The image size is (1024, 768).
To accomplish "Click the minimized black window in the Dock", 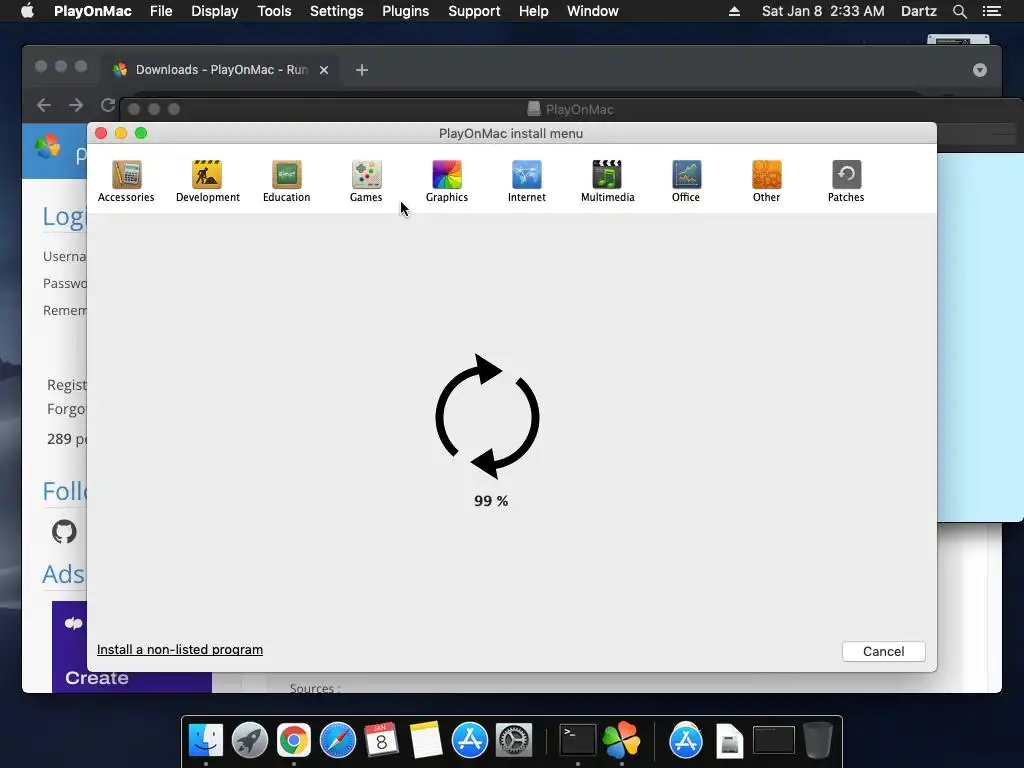I will tap(774, 741).
